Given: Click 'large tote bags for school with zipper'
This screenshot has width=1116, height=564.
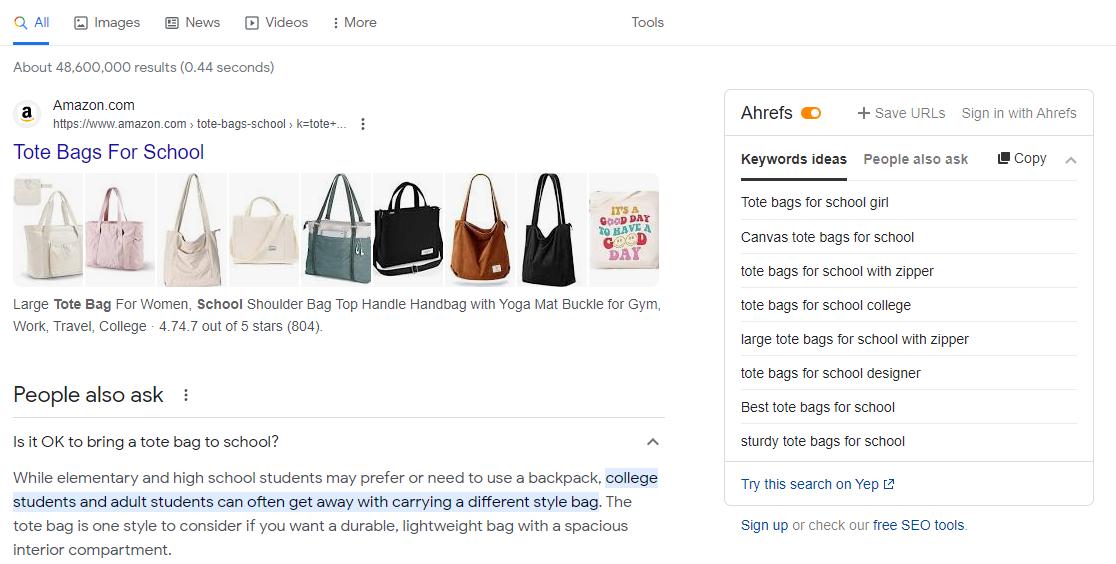Looking at the screenshot, I should (x=854, y=340).
